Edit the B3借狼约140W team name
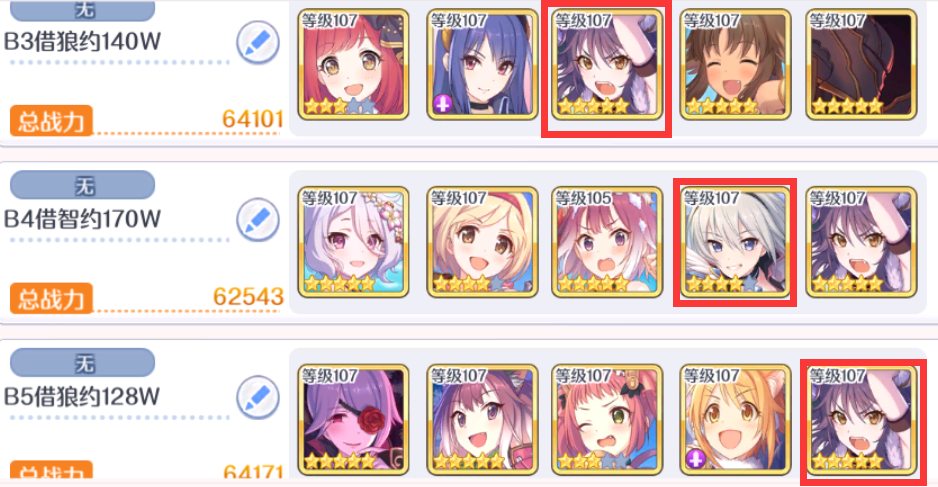Image resolution: width=938 pixels, height=487 pixels. (x=258, y=42)
